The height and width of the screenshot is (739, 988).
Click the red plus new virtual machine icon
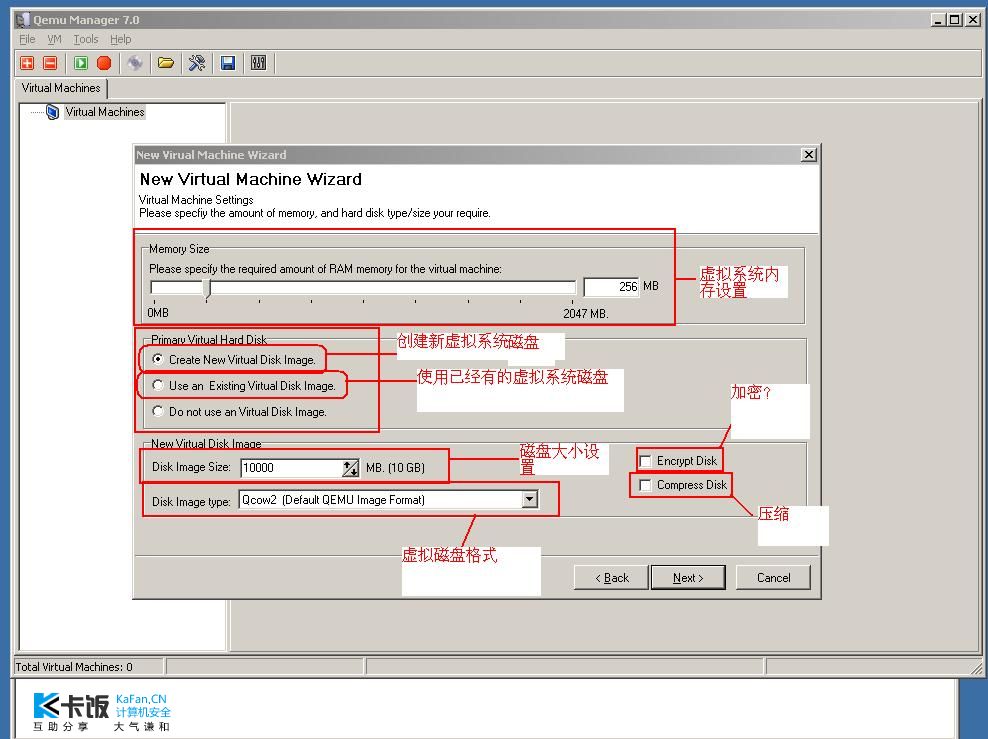pos(27,63)
